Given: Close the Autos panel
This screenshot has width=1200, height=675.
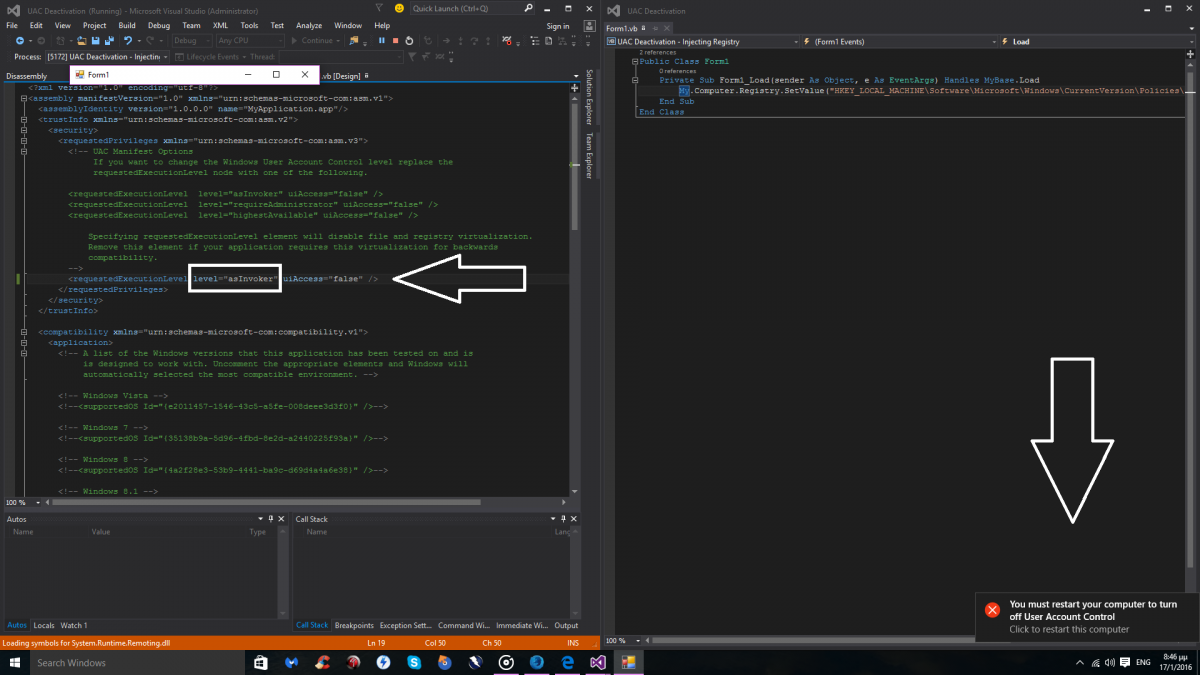Looking at the screenshot, I should 281,519.
